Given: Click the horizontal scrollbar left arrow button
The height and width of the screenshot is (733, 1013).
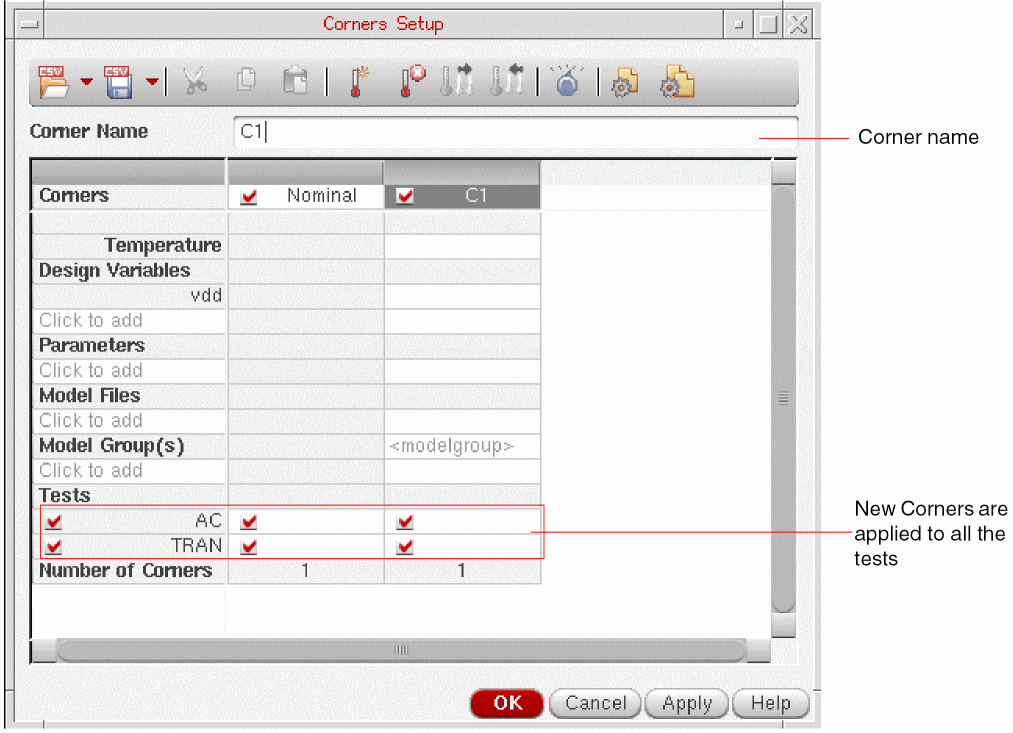Looking at the screenshot, I should click(44, 651).
